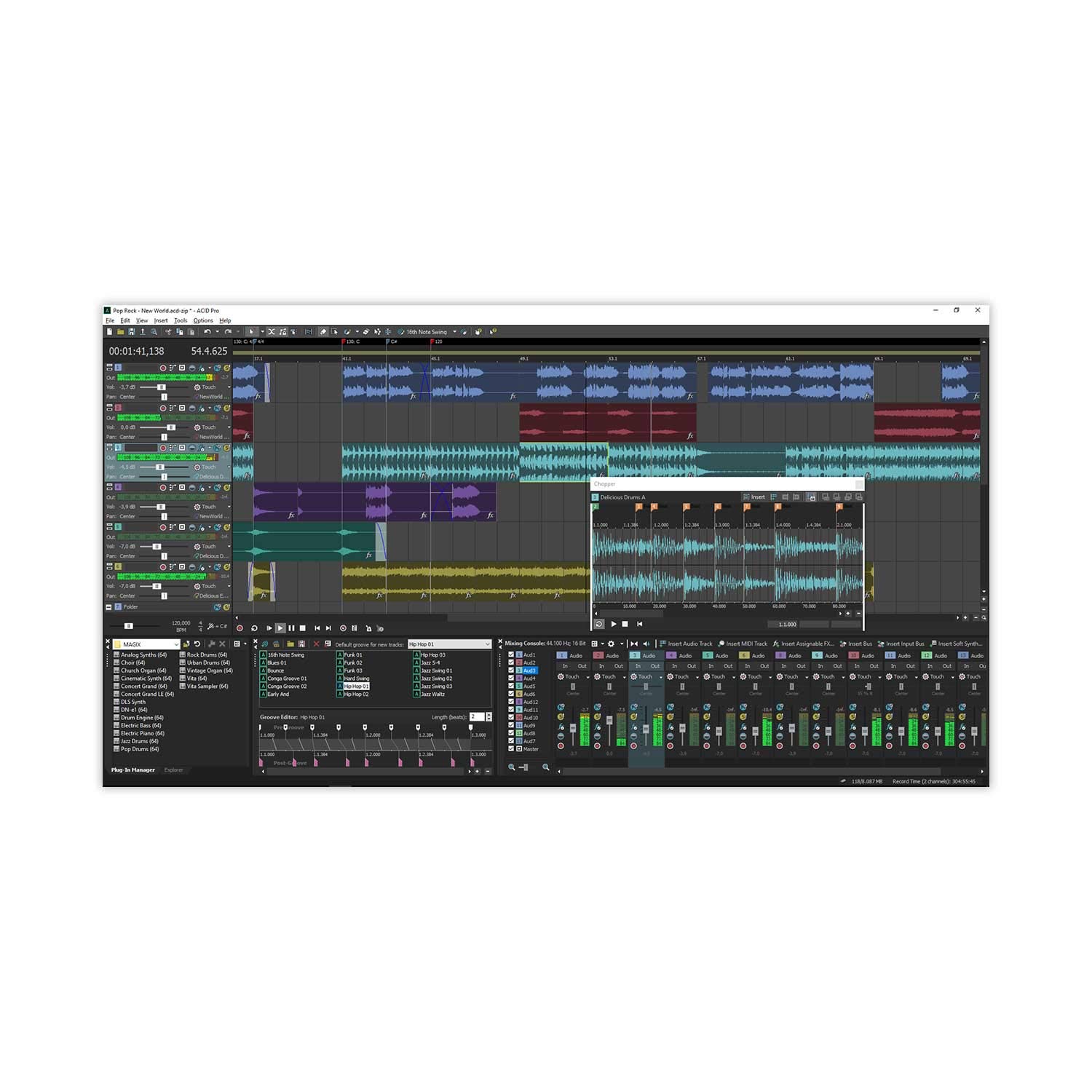Viewport: 1092px width, 1092px height.
Task: Open the Insert menu in menu bar
Action: (x=161, y=320)
